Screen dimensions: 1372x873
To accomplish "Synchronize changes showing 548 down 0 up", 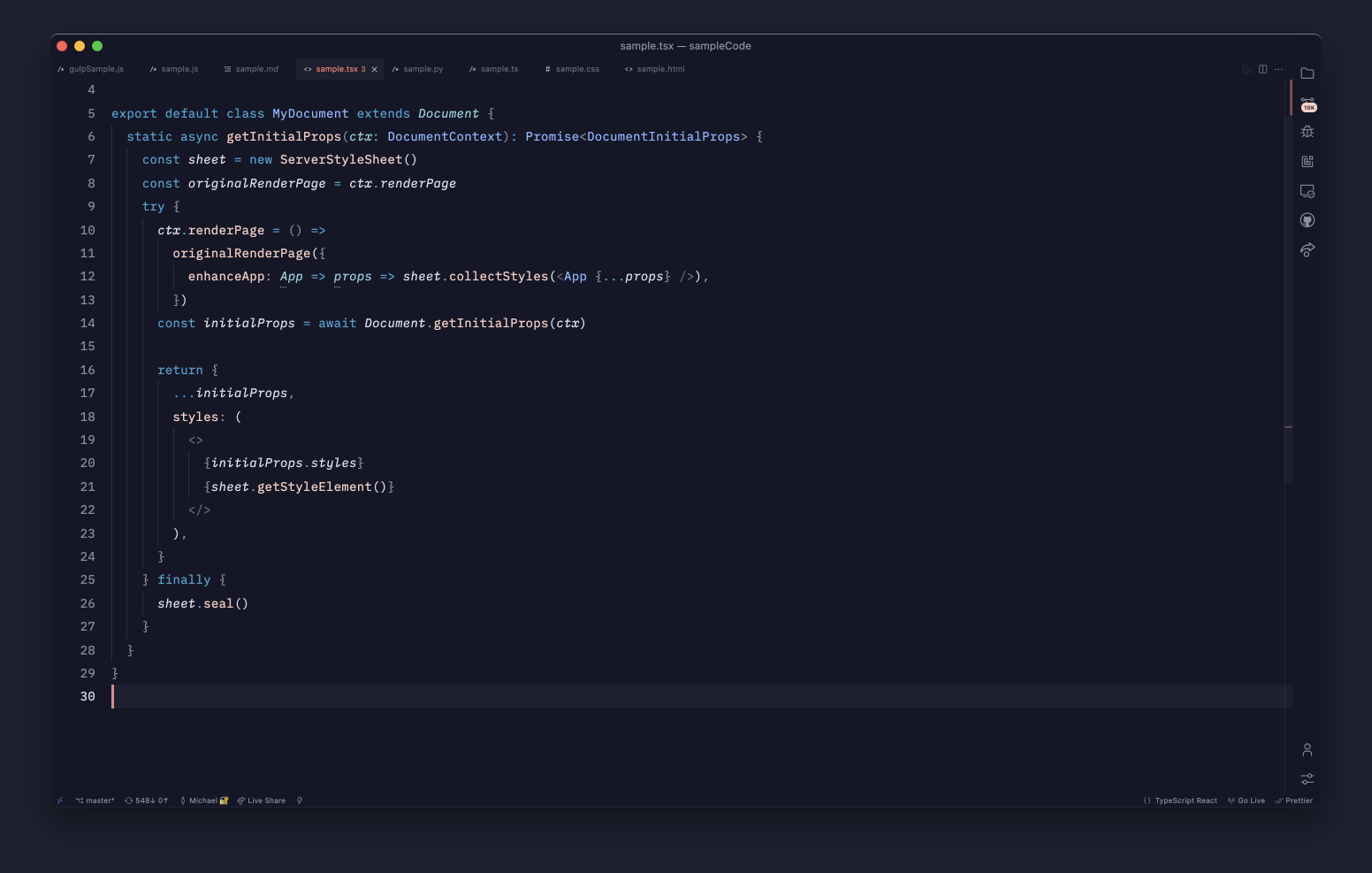I will coord(146,800).
